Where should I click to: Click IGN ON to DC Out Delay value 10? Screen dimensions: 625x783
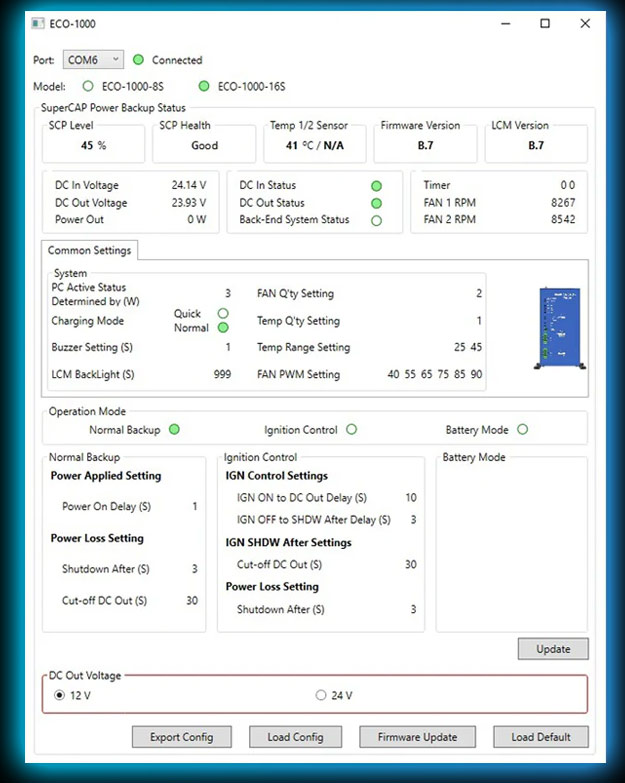tap(411, 497)
